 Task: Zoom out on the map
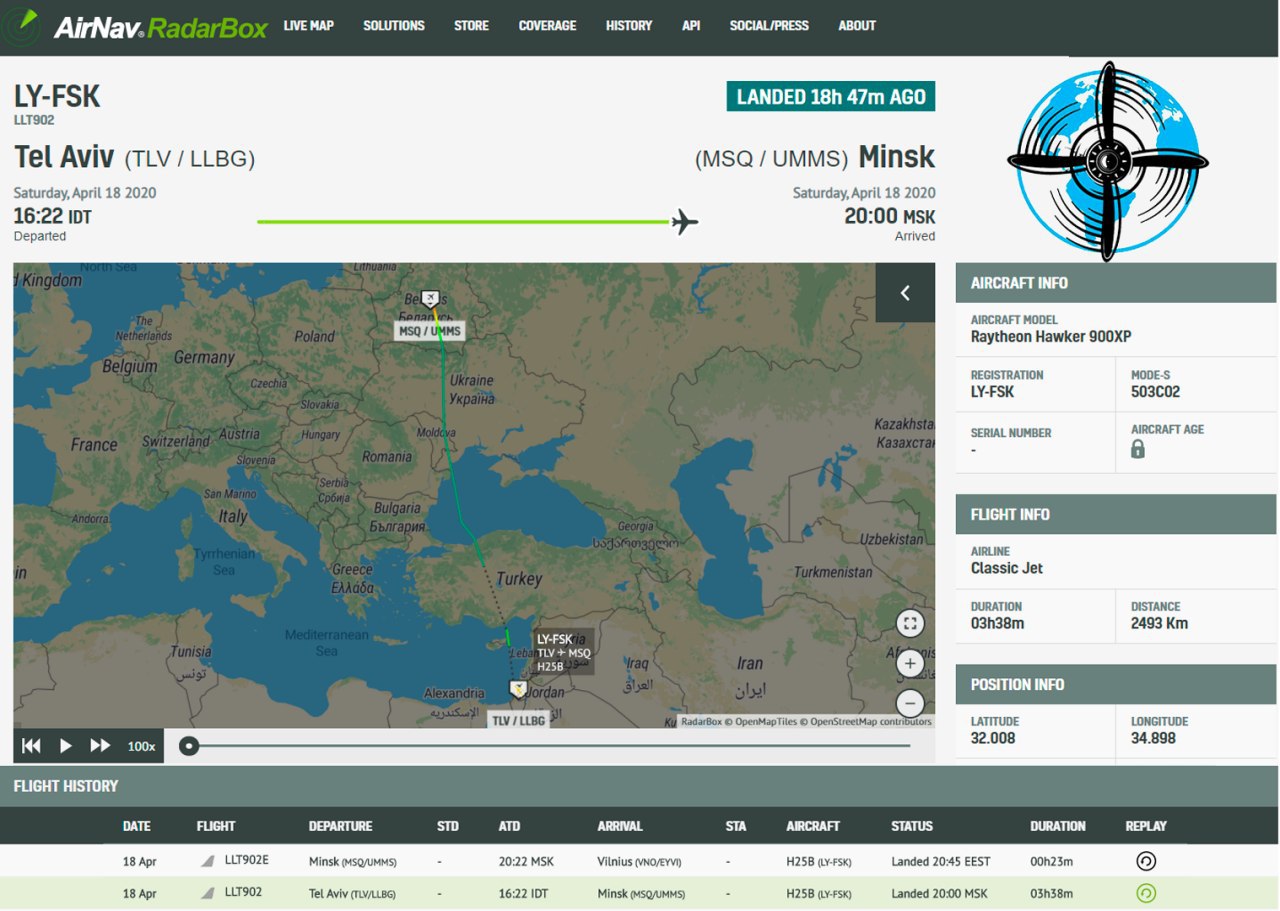point(909,702)
